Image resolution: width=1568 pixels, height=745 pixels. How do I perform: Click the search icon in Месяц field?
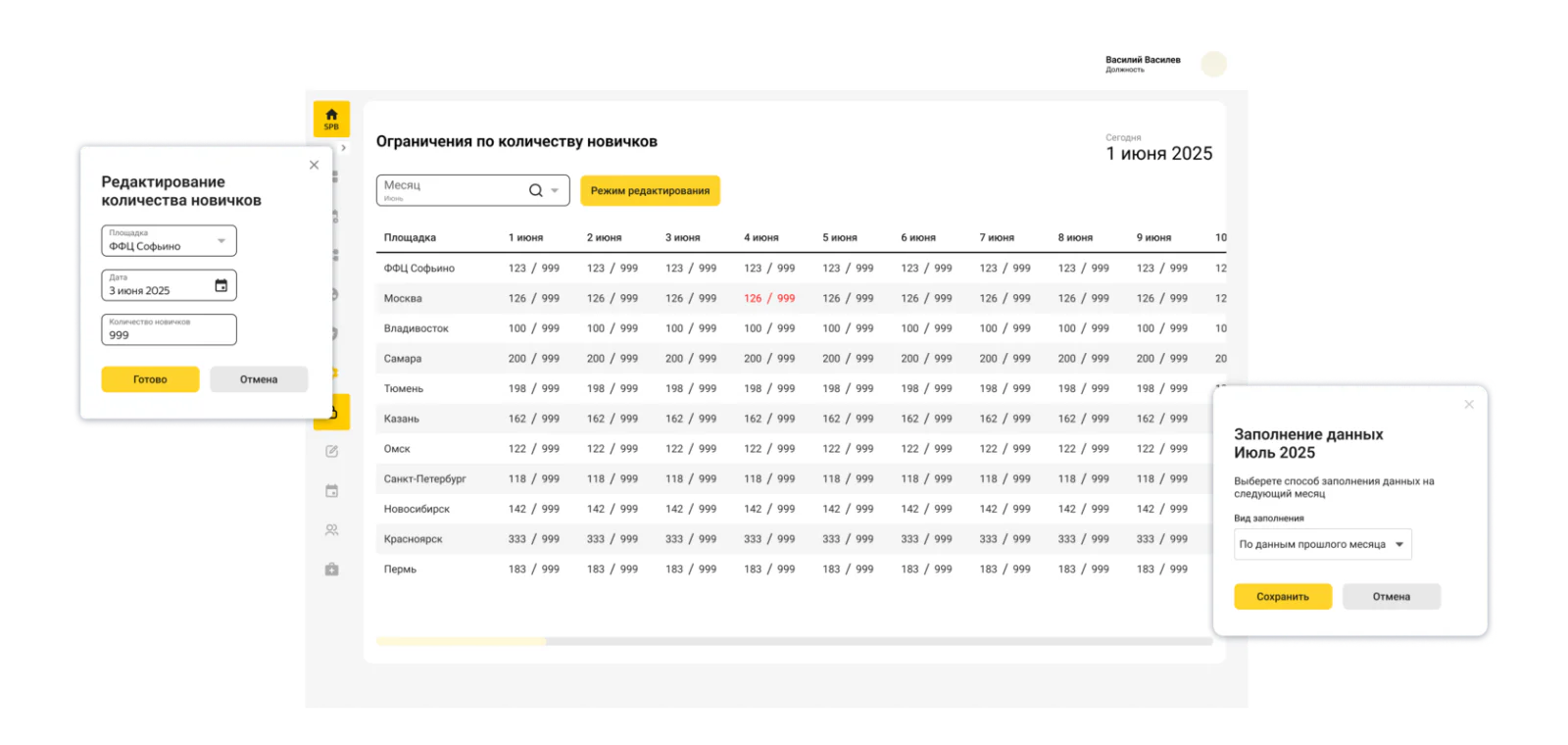(x=536, y=190)
